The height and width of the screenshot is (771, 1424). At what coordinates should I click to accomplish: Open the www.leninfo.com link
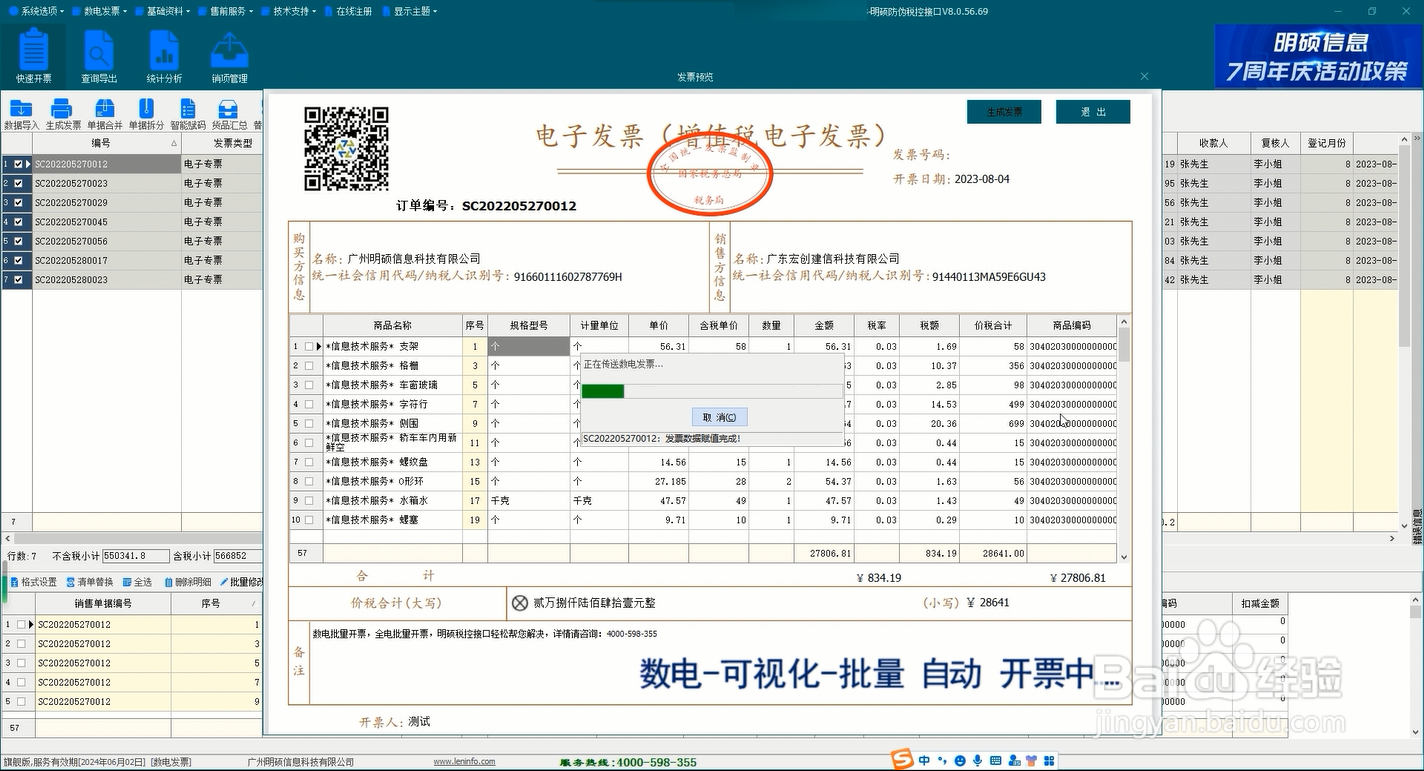pyautogui.click(x=464, y=762)
